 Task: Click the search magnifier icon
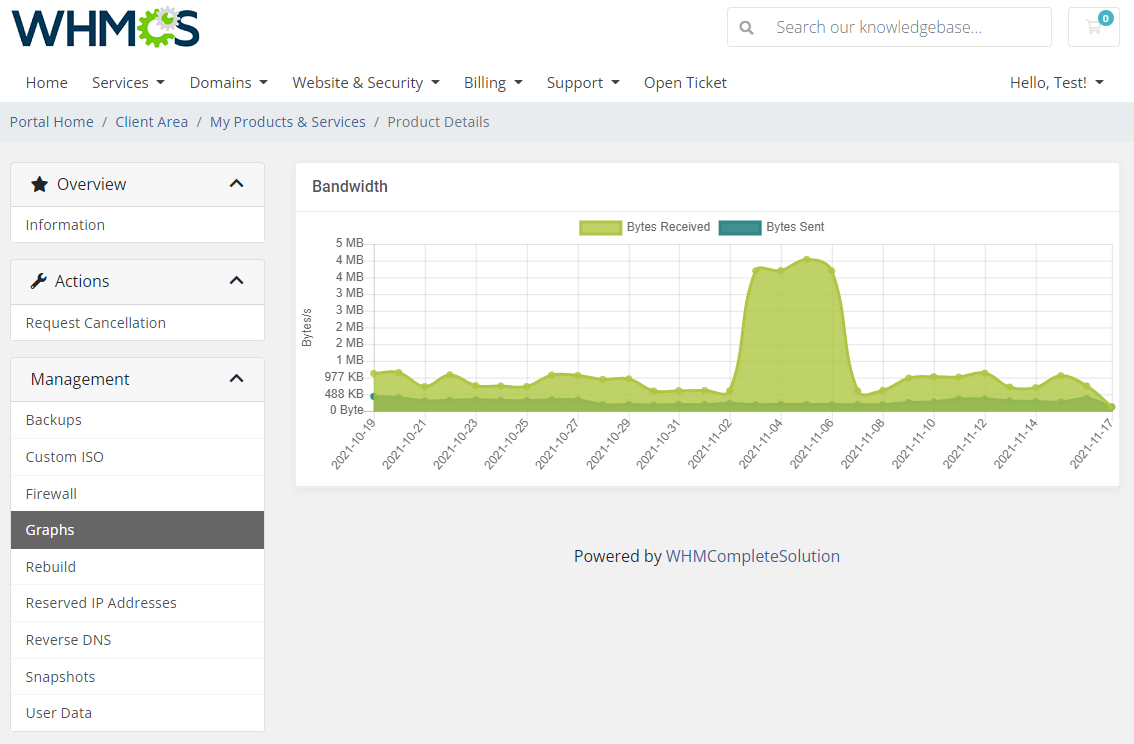tap(746, 27)
